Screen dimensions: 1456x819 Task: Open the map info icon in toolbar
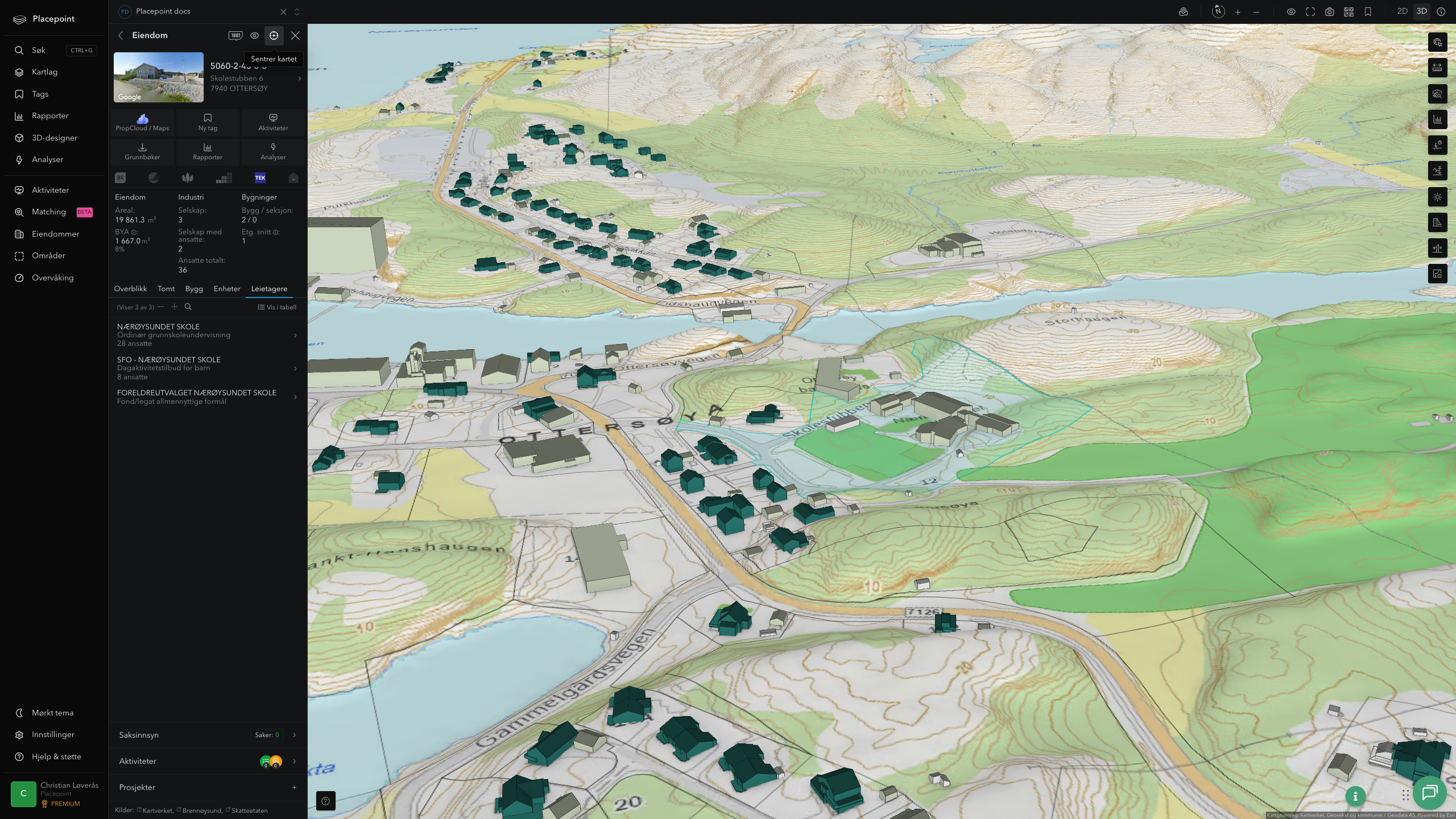coord(1441,12)
